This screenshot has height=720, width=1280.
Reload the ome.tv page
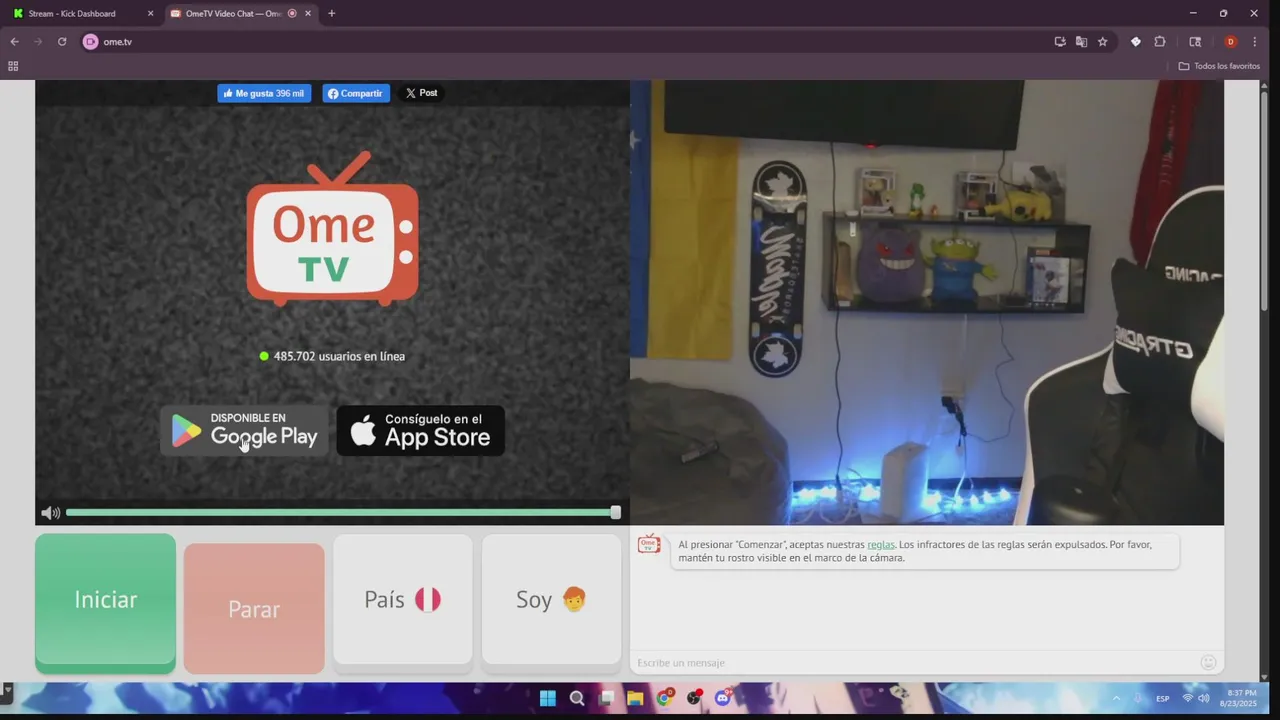point(62,42)
